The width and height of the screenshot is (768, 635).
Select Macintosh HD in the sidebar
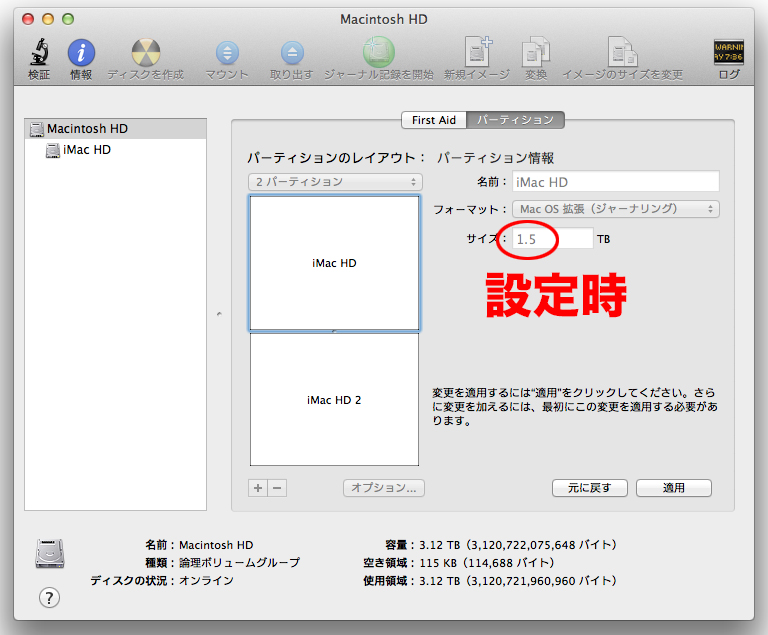click(87, 129)
